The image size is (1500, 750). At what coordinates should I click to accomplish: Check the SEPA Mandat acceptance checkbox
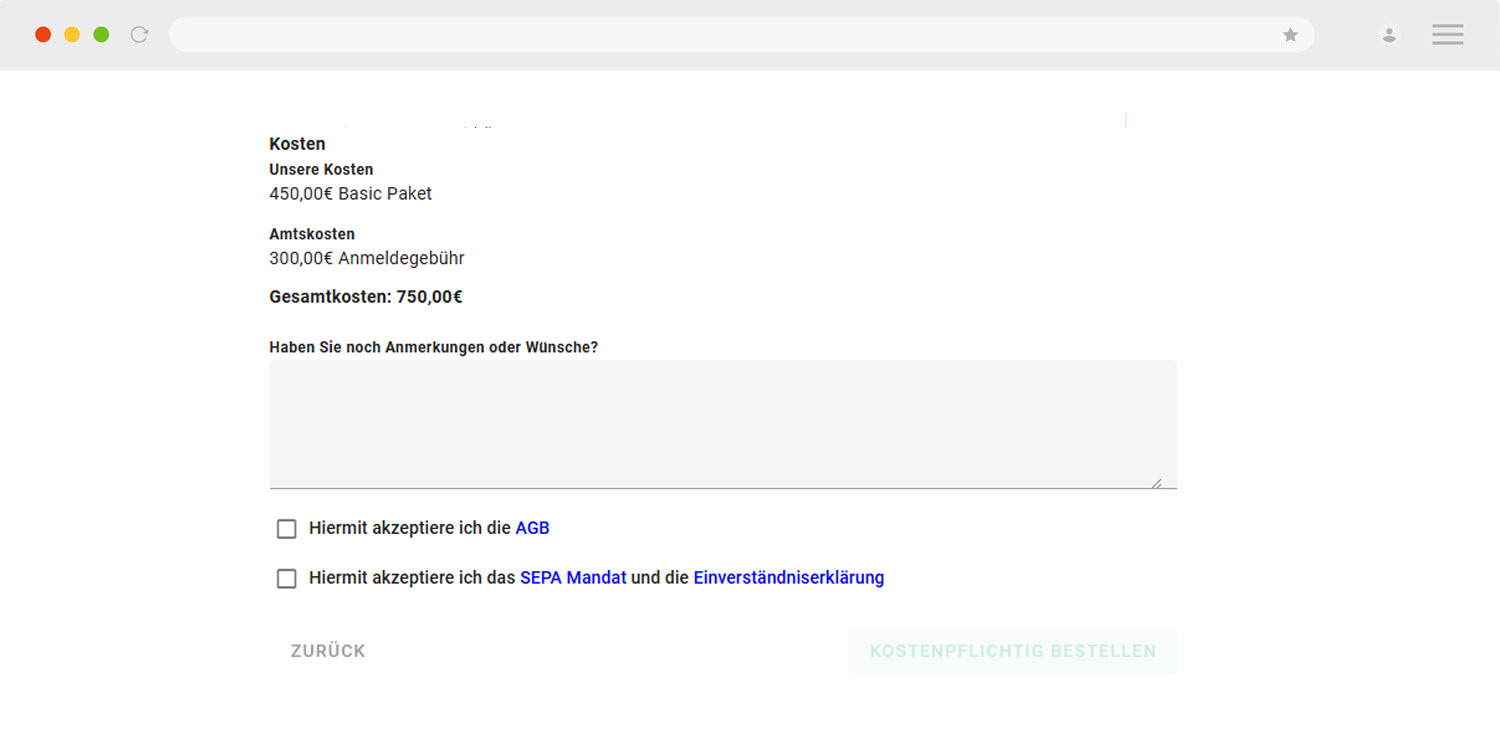pos(287,579)
